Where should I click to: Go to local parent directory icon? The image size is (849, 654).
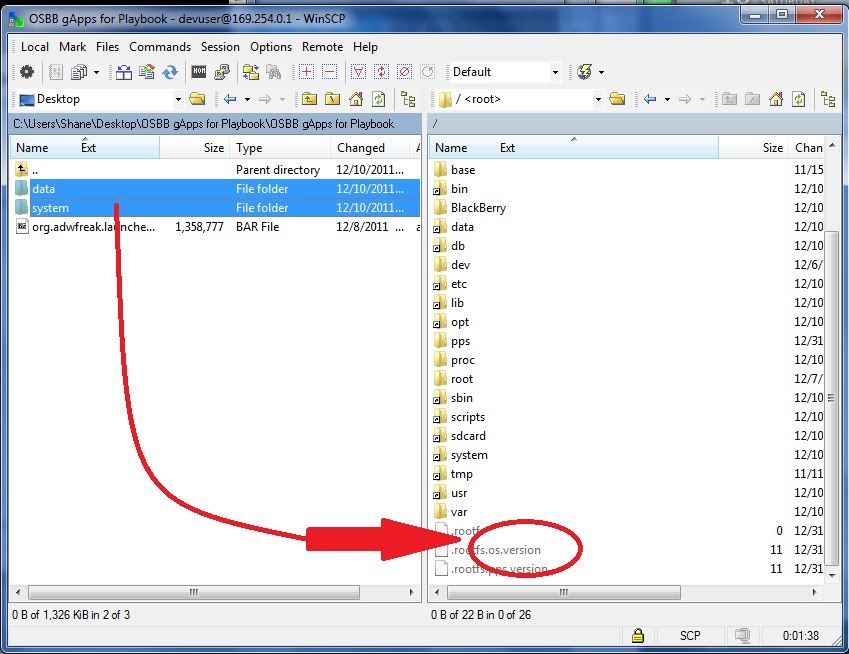[309, 99]
